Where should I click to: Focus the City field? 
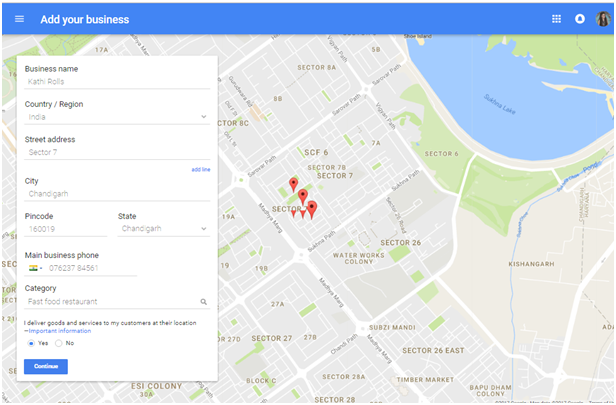coord(117,194)
